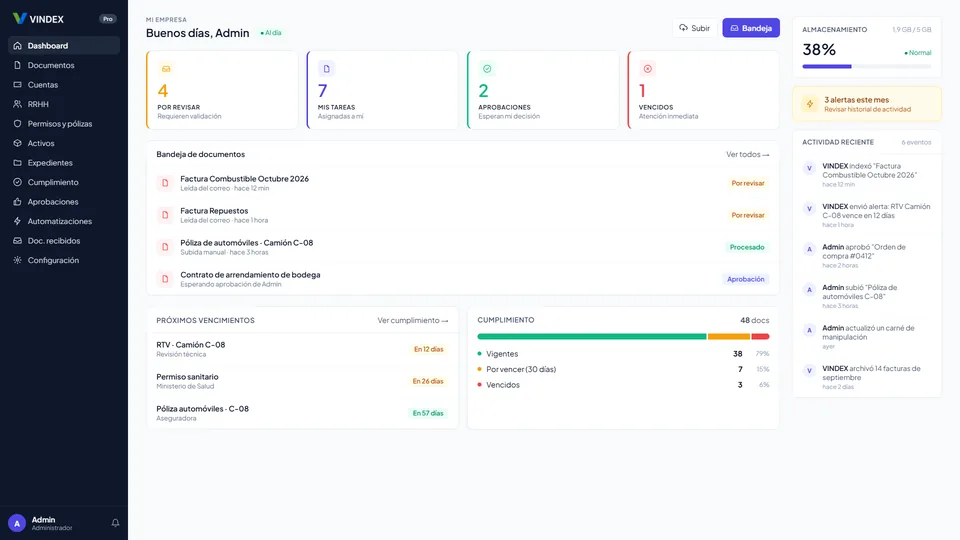The image size is (960, 540).
Task: Click the Factura Repuestos file icon
Action: [165, 215]
